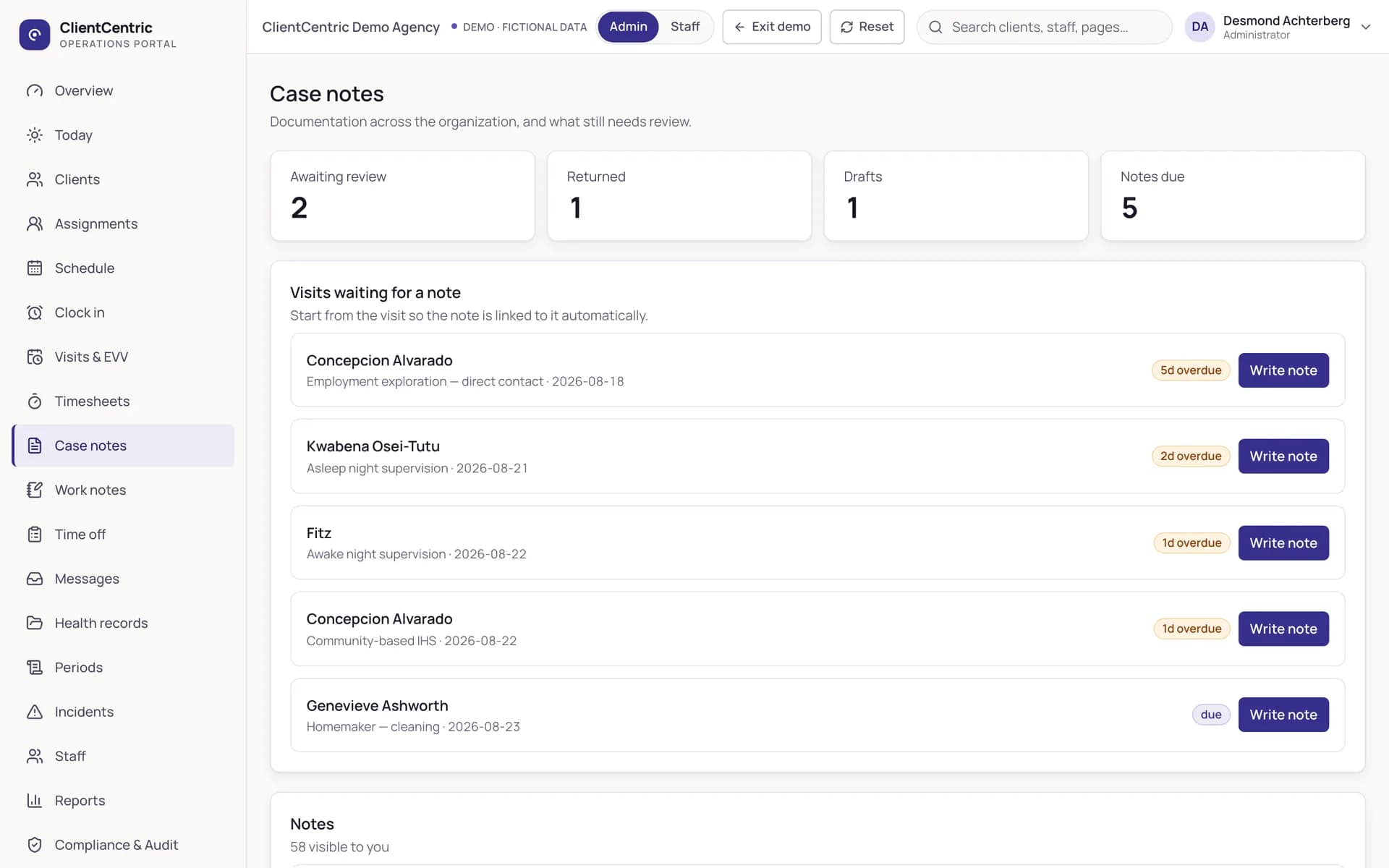Click '58 visible to you' text
Image resolution: width=1389 pixels, height=868 pixels.
[339, 847]
